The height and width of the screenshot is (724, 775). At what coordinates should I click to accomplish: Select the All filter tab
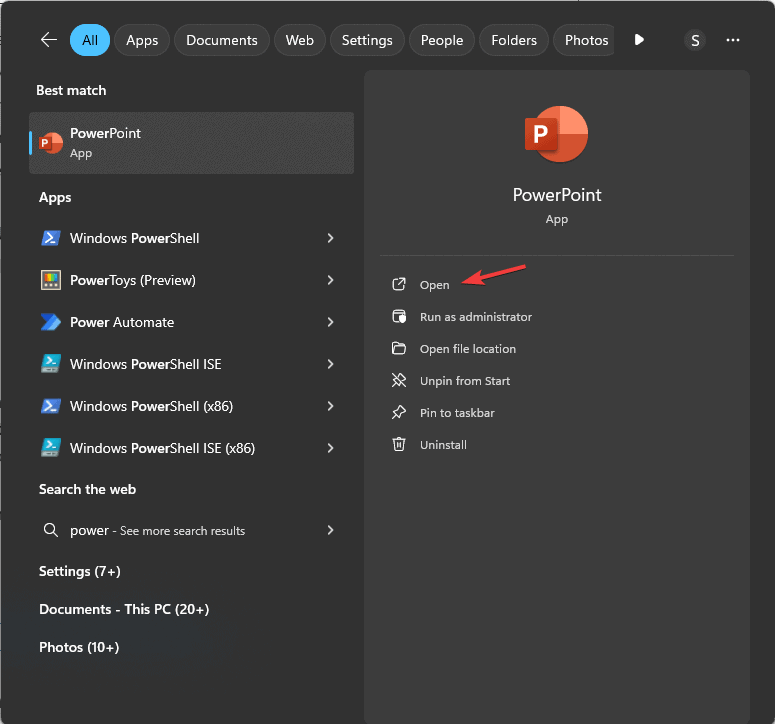coord(90,40)
